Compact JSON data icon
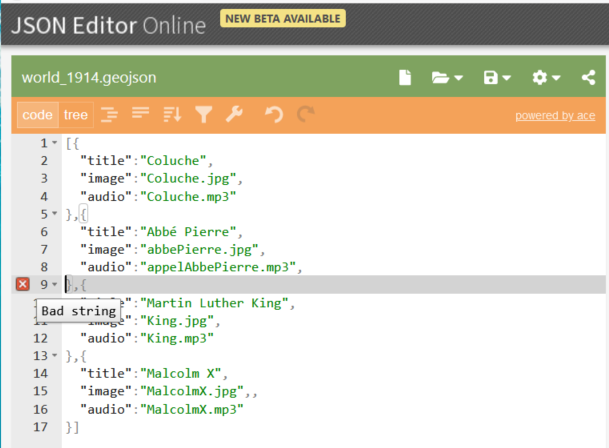 (x=140, y=114)
